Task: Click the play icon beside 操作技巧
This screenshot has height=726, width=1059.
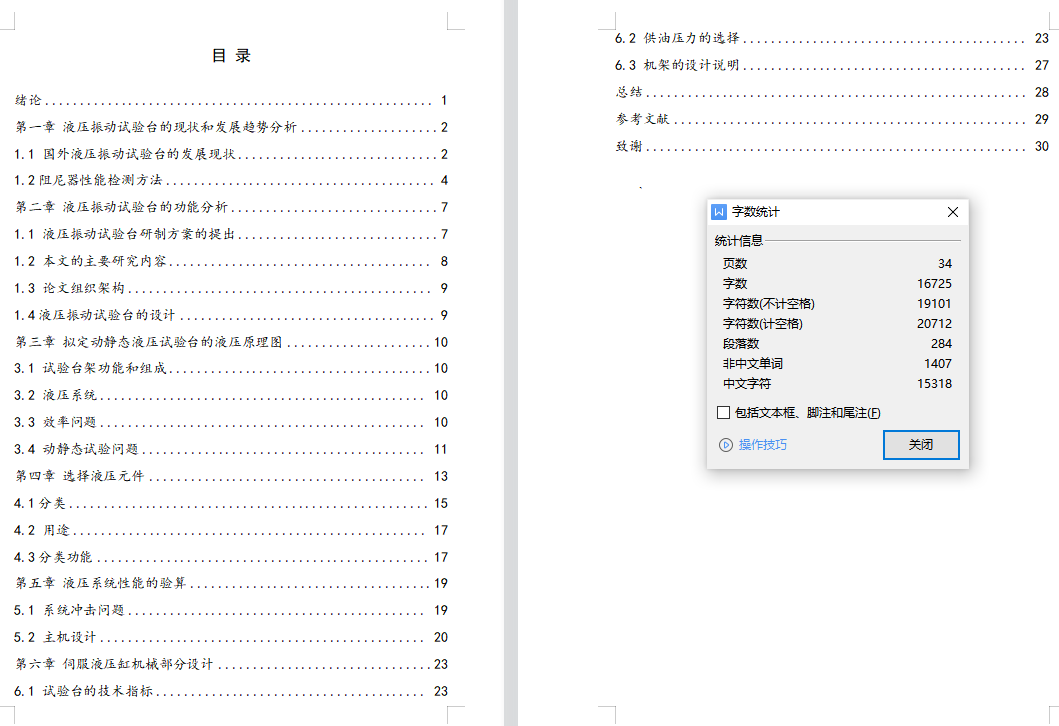Action: (x=726, y=445)
